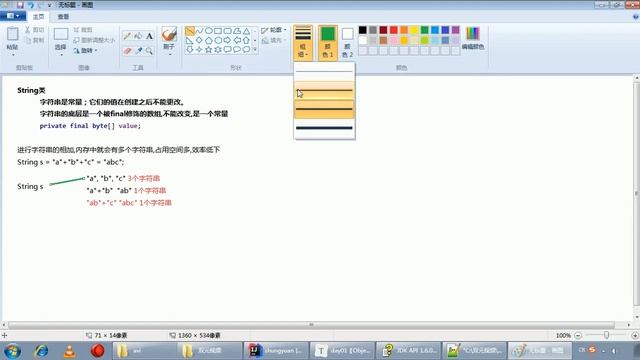Switch to the View ribbon tab
Screen dimensions: 640x360
(63, 17)
